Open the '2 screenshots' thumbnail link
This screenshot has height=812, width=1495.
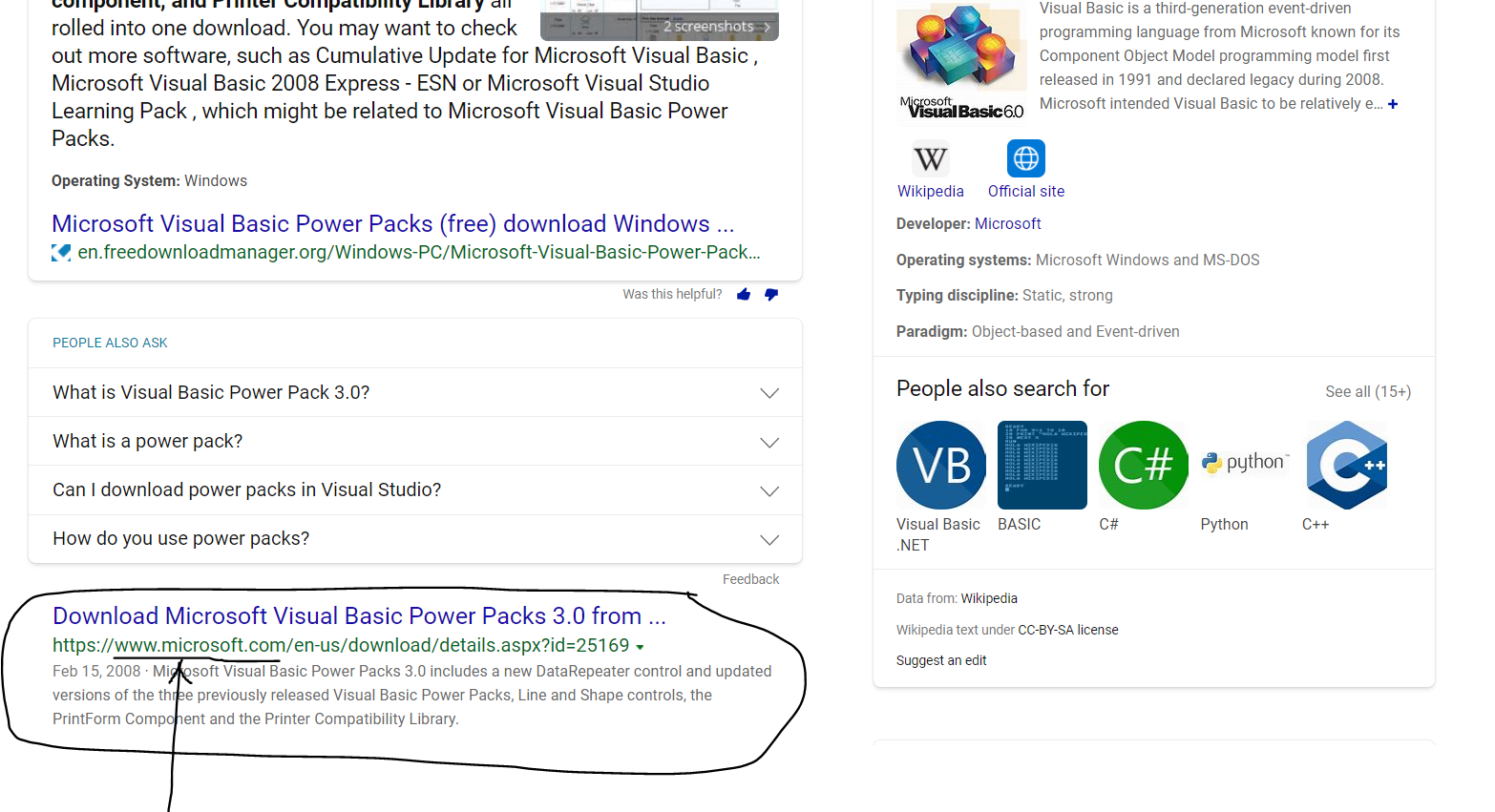[660, 20]
